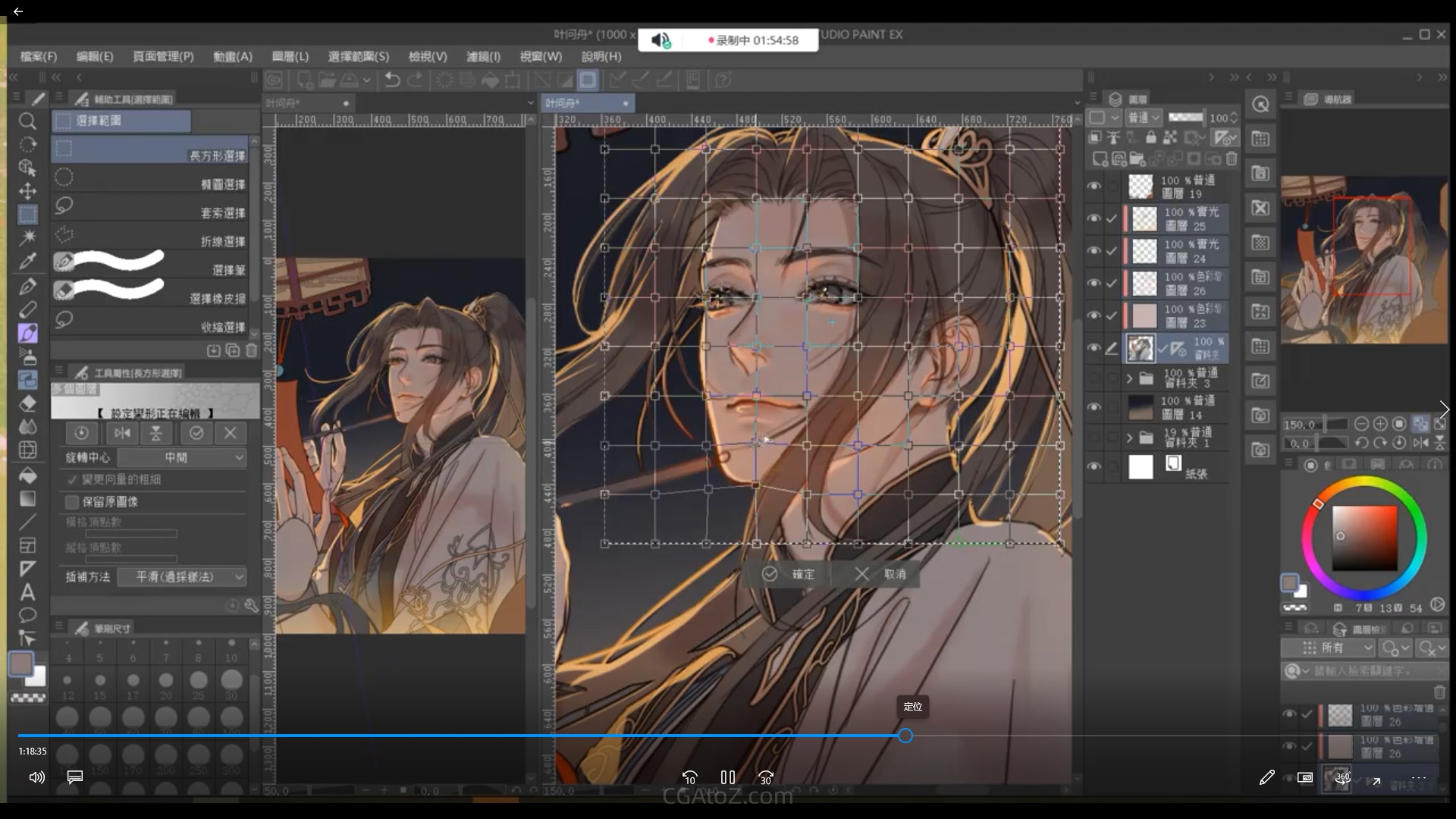Select the Fill bucket tool
The width and height of the screenshot is (1456, 819).
point(27,475)
